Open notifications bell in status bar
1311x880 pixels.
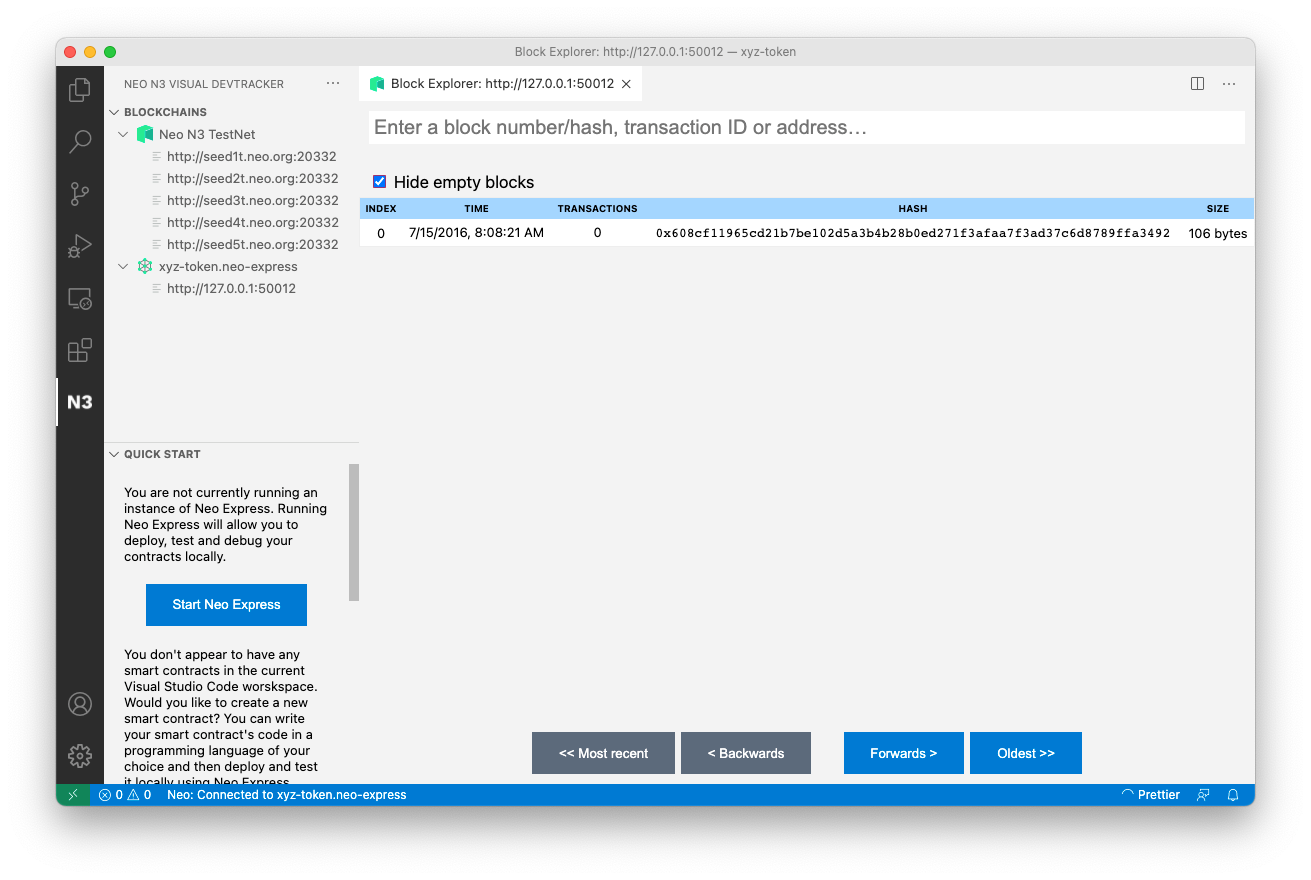point(1234,795)
